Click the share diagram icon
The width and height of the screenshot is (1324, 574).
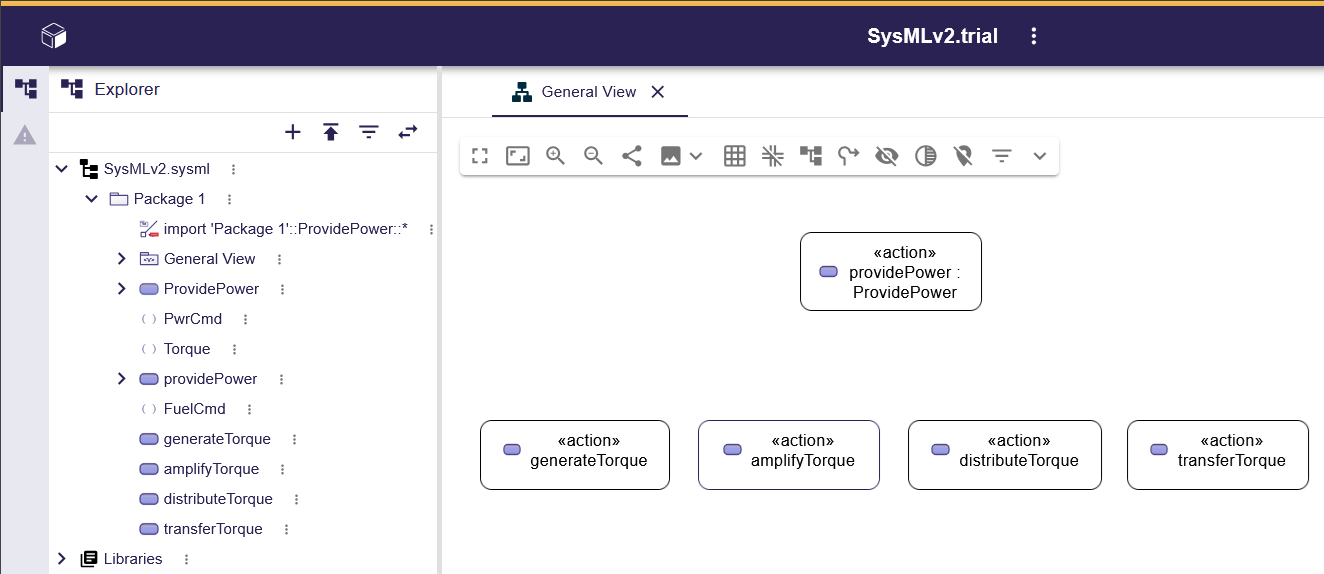click(x=631, y=156)
